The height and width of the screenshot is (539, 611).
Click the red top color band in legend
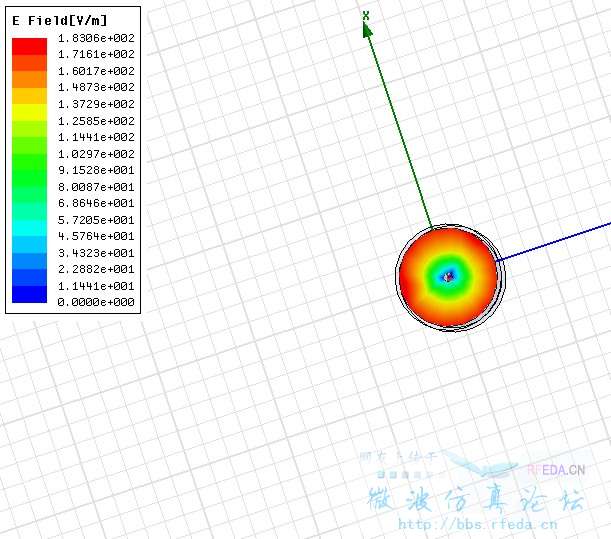click(x=30, y=46)
